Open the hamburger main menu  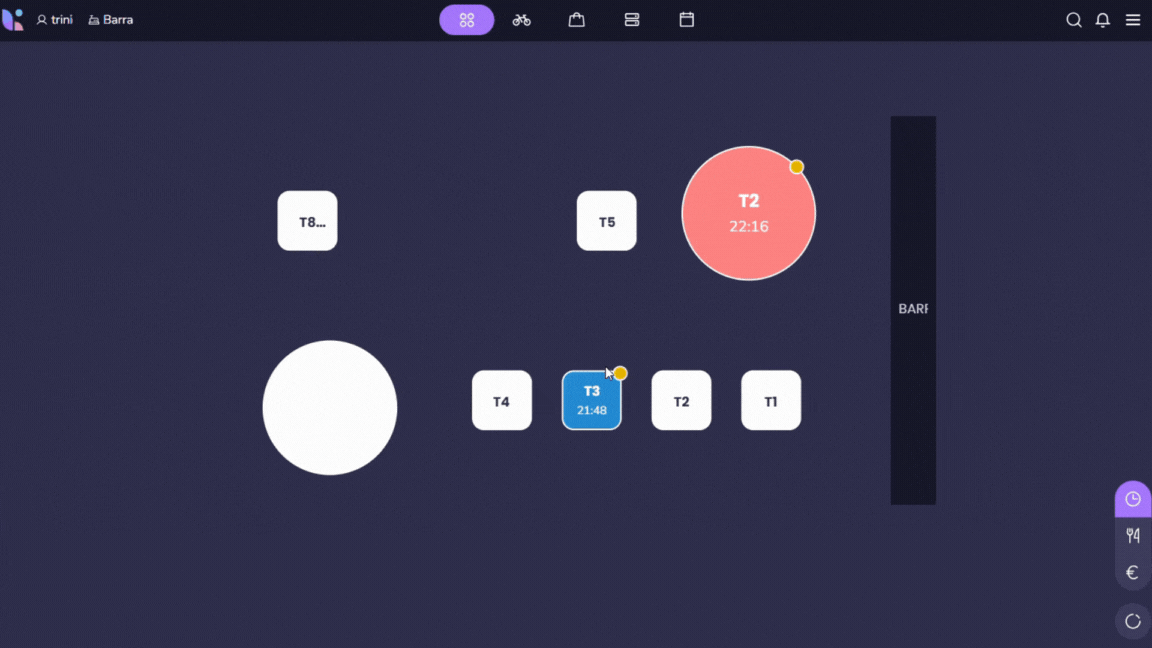pyautogui.click(x=1133, y=20)
